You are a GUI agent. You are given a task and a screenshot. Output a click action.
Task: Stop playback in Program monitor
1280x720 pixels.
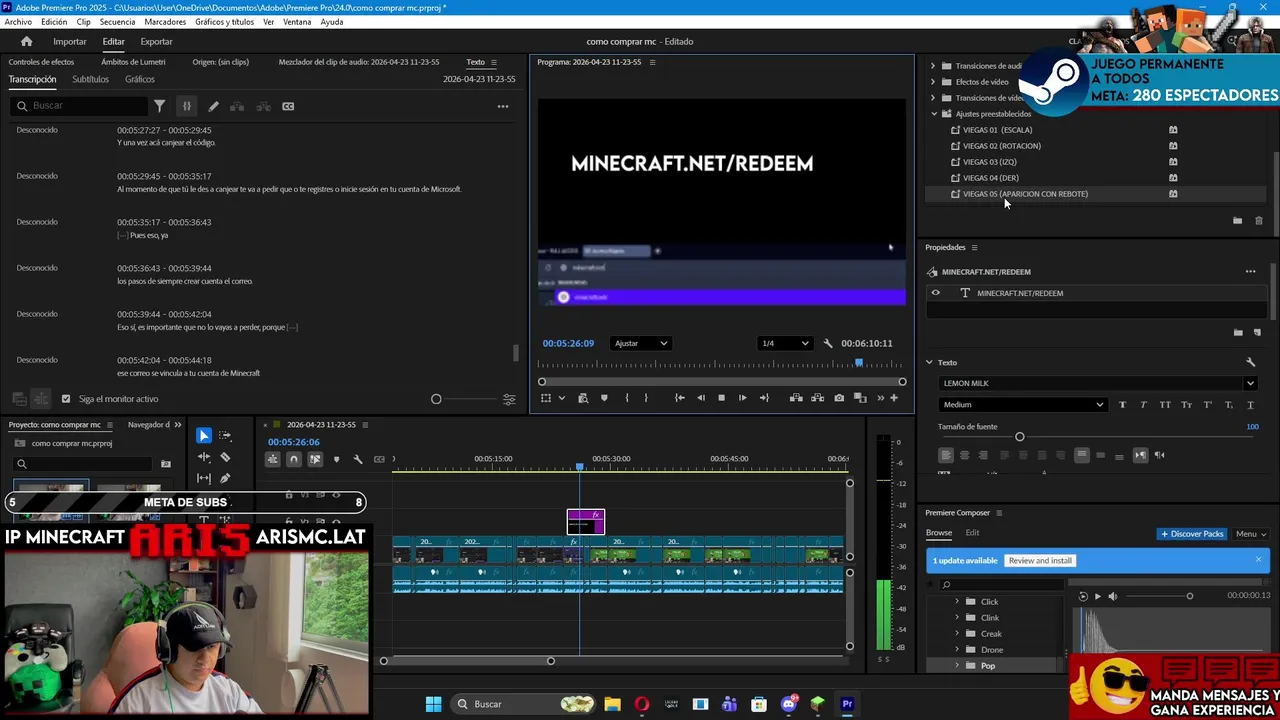[x=722, y=398]
